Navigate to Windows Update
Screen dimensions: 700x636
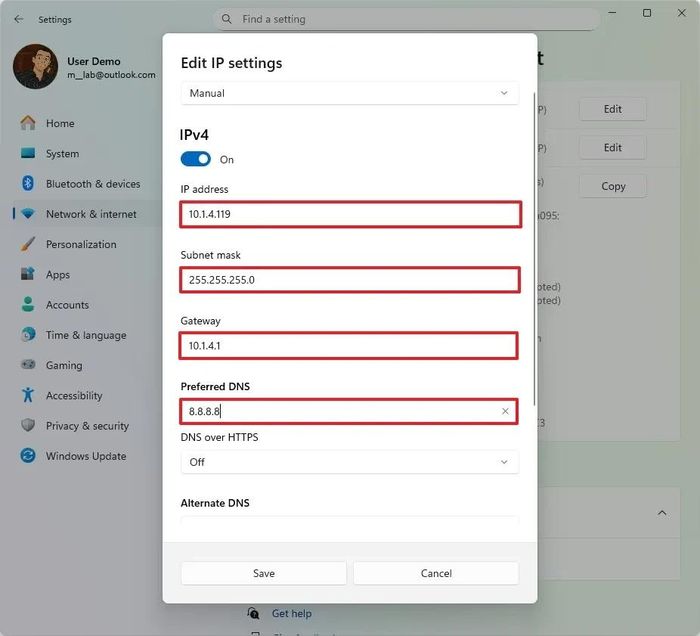click(x=86, y=456)
